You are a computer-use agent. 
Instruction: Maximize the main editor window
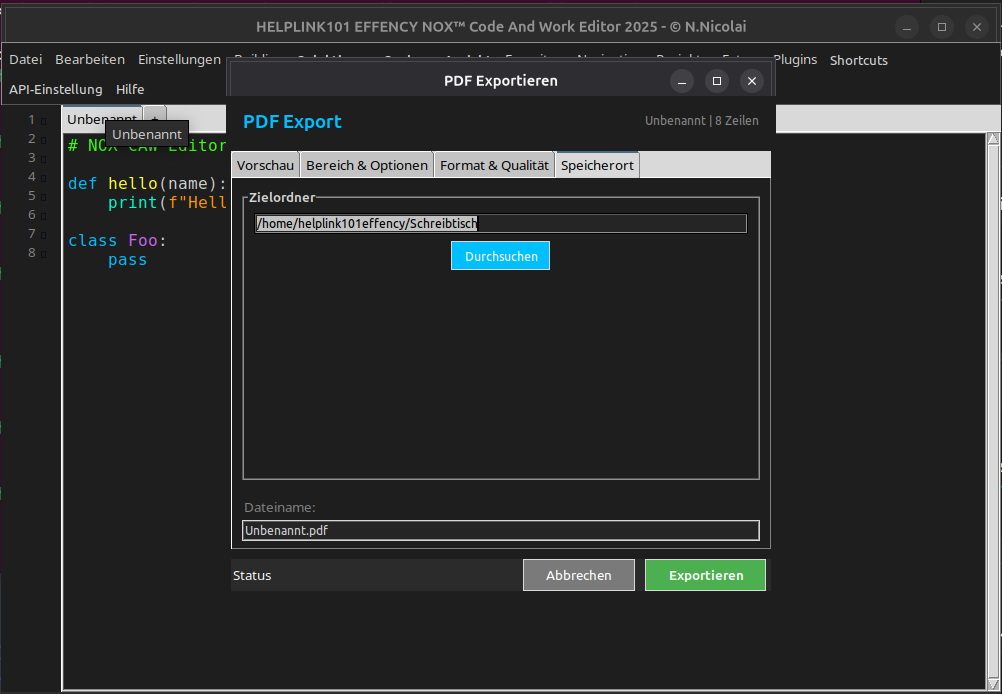(941, 27)
